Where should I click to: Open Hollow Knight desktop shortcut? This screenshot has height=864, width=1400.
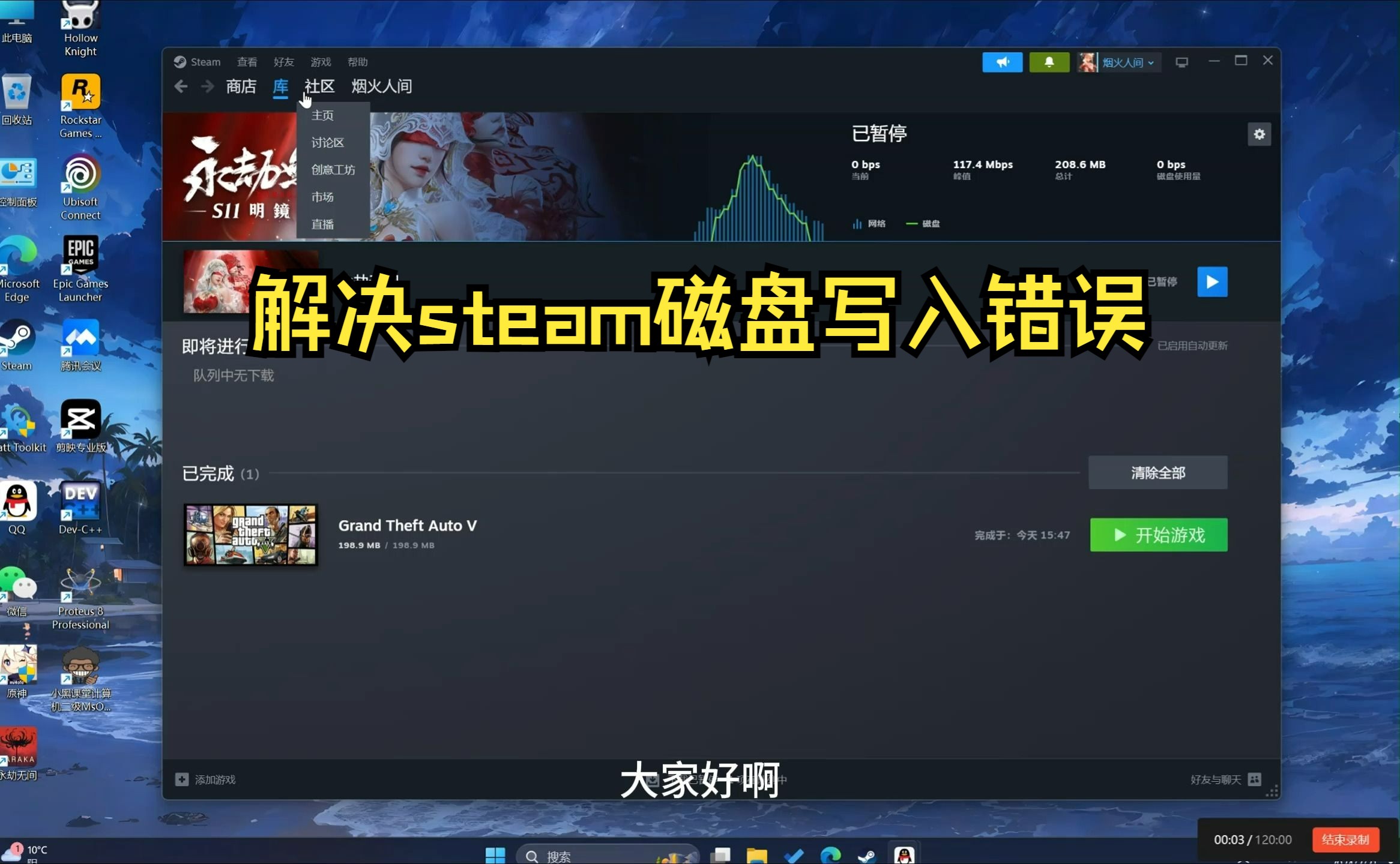(x=80, y=28)
